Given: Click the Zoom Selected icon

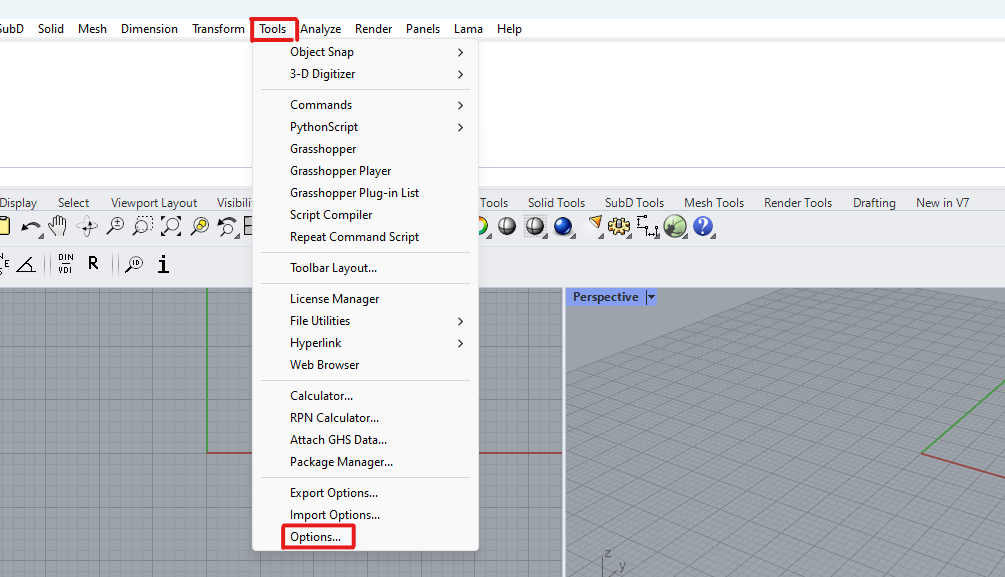Looking at the screenshot, I should click(200, 226).
